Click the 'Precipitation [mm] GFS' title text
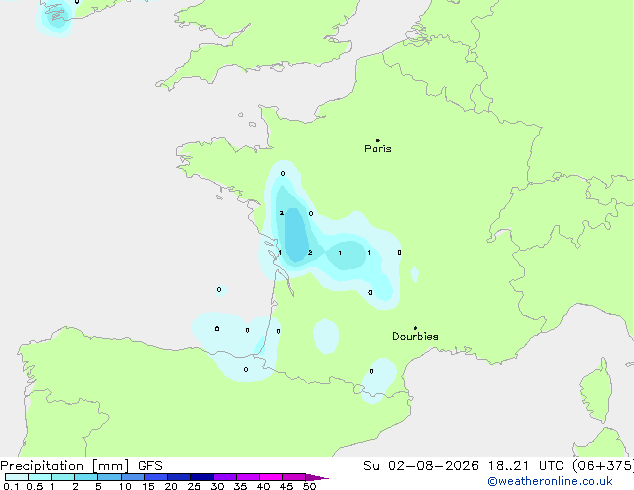Image resolution: width=634 pixels, height=490 pixels. pyautogui.click(x=81, y=466)
